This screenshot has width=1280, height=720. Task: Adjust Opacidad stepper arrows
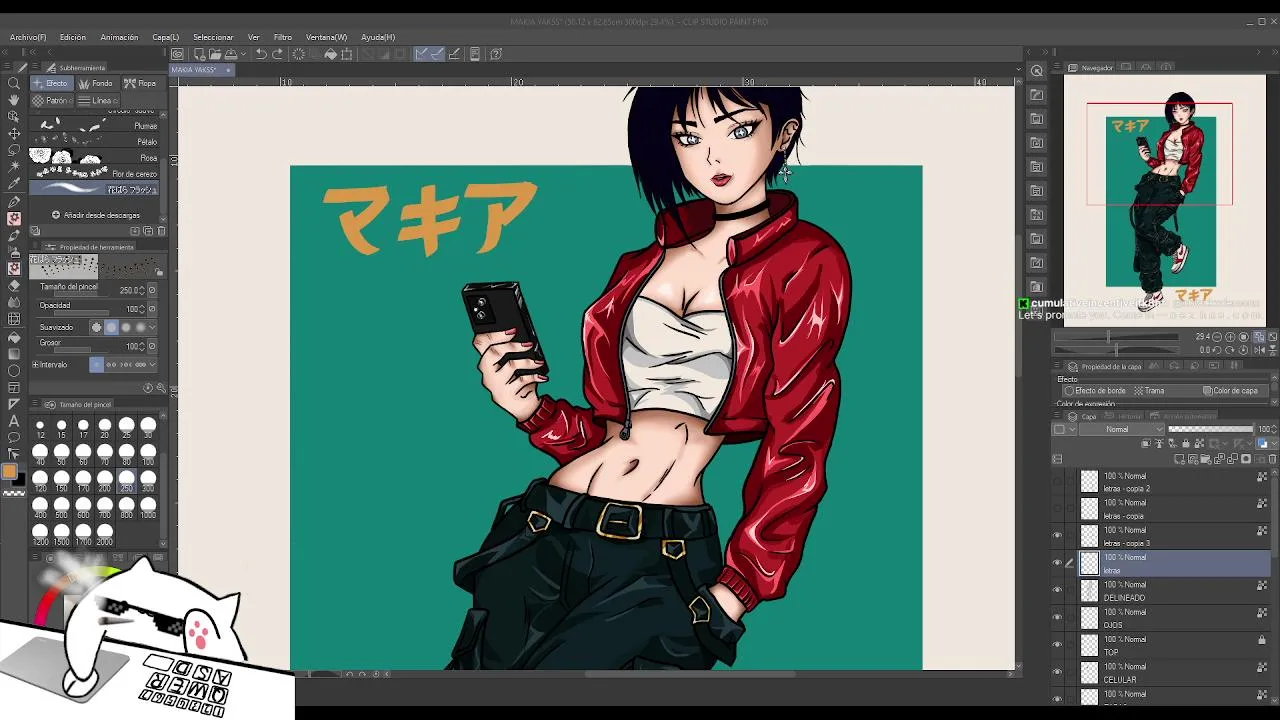142,309
